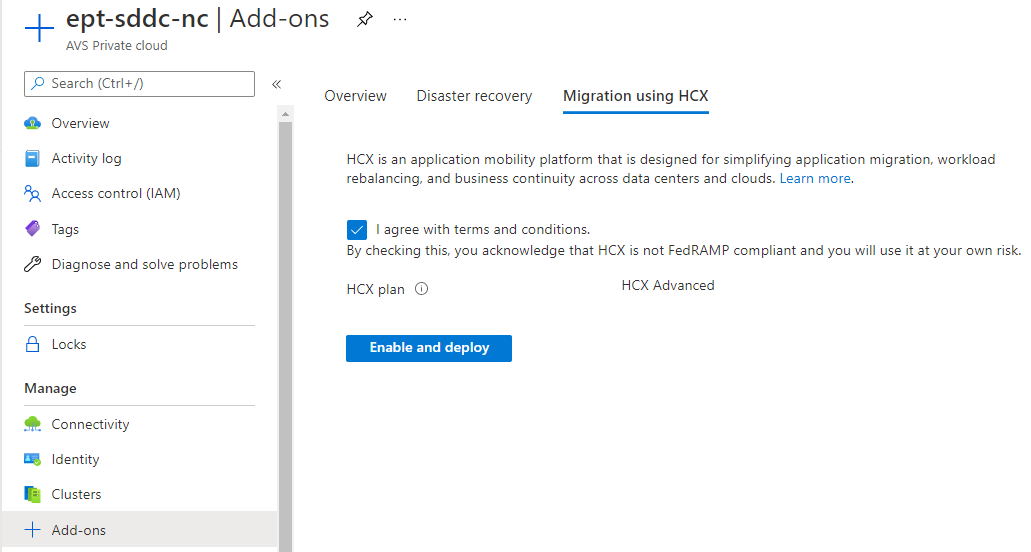Click the Clusters icon in sidebar
Image resolution: width=1031 pixels, height=552 pixels.
coord(33,495)
